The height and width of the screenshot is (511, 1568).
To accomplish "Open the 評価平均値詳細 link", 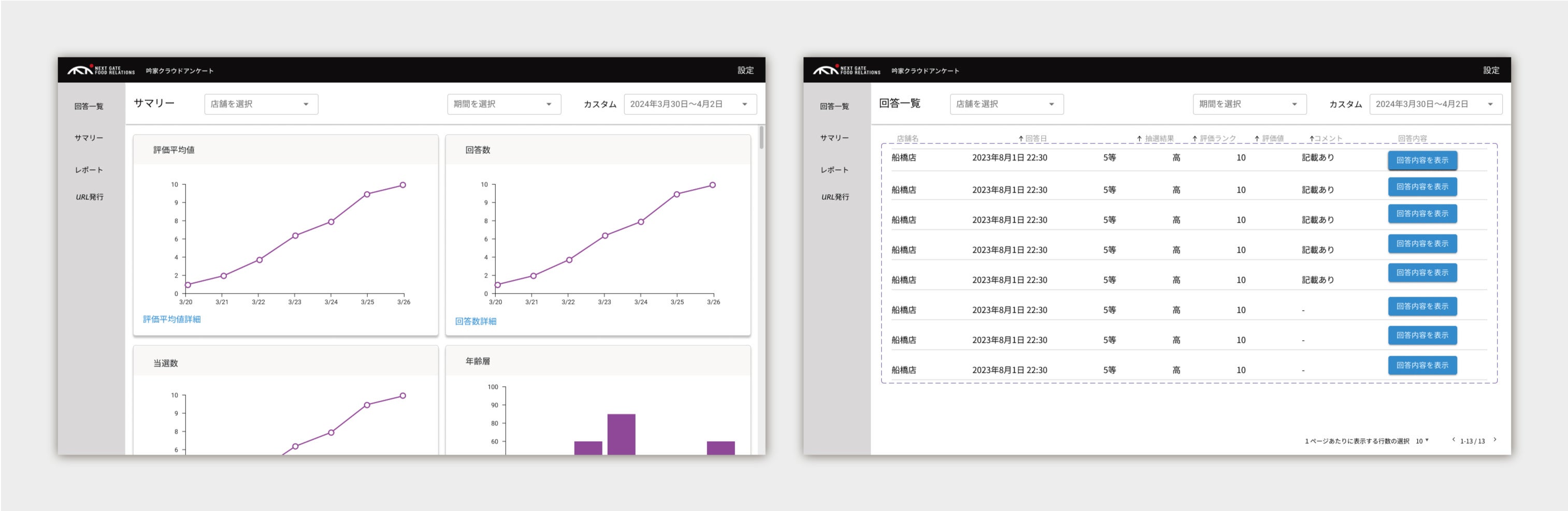I will pyautogui.click(x=171, y=319).
